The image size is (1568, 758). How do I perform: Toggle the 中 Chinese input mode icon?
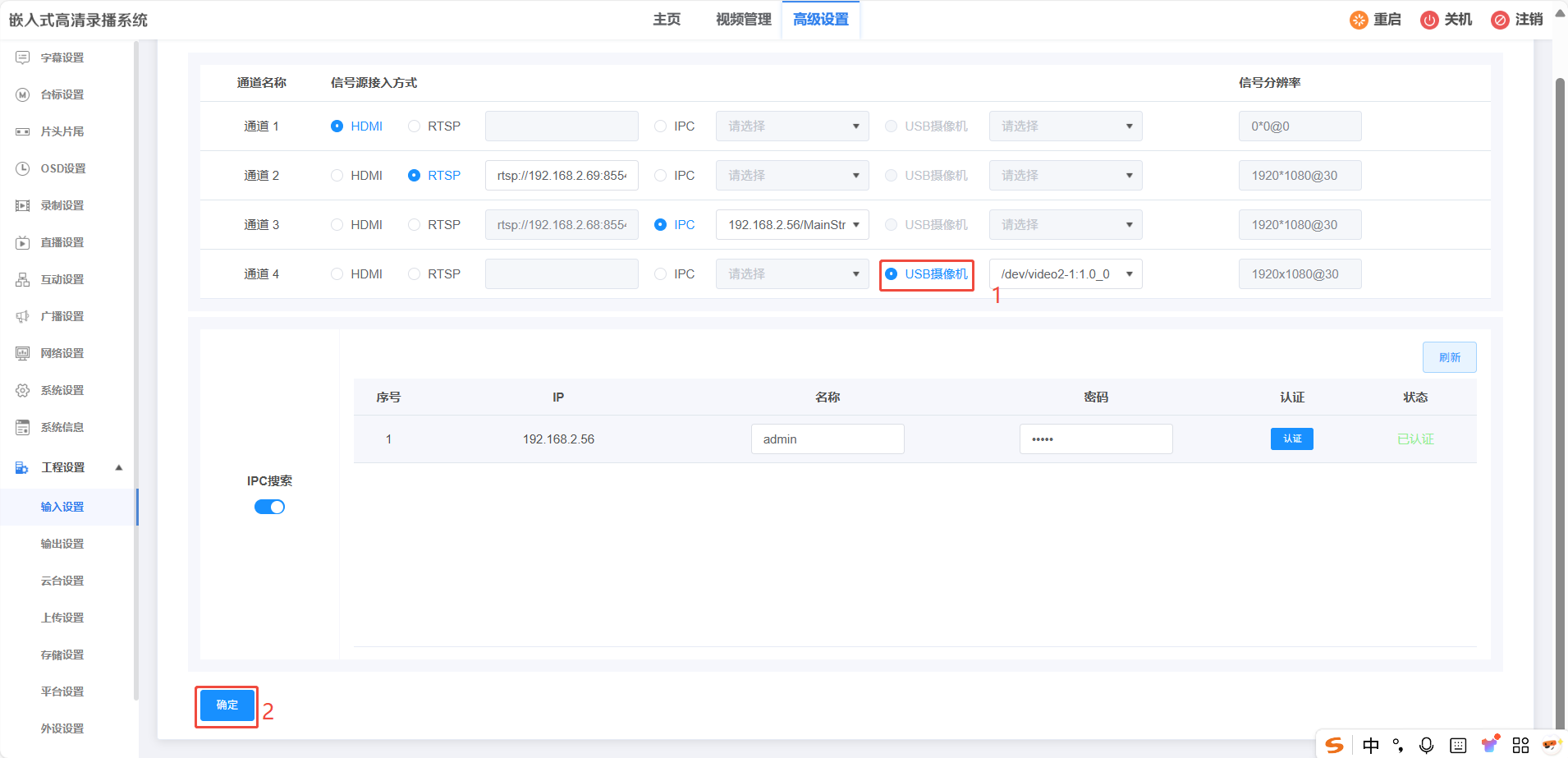(1371, 745)
